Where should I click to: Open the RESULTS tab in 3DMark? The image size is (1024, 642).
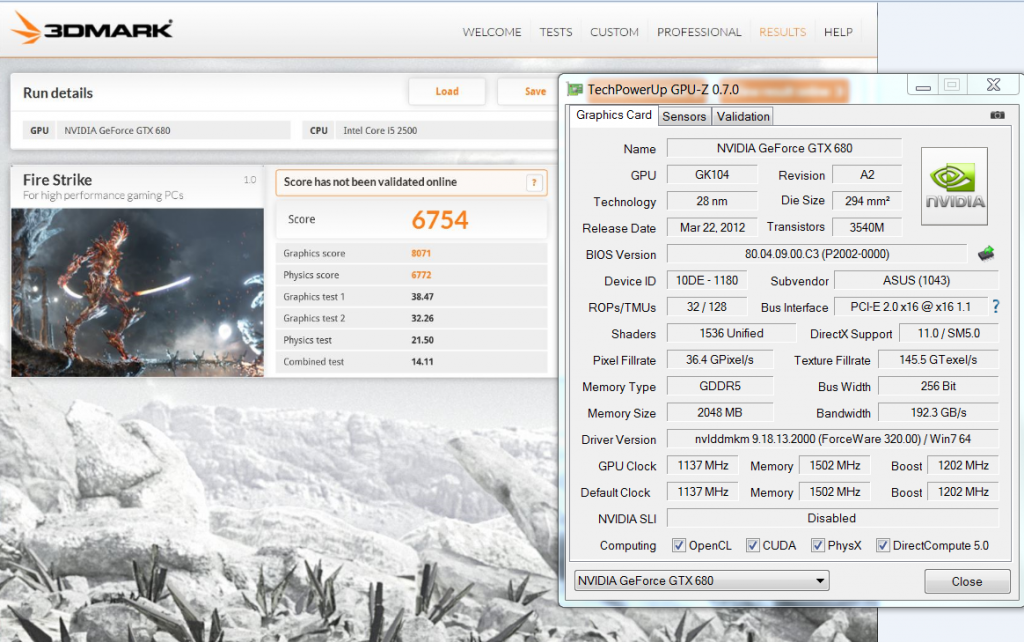pos(782,32)
